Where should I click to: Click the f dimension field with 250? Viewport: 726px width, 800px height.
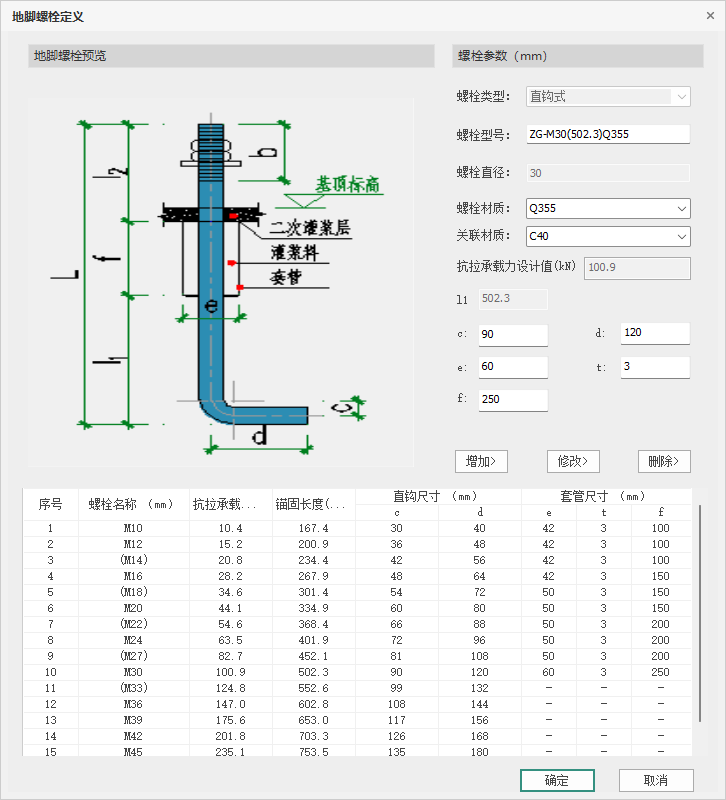coord(513,399)
